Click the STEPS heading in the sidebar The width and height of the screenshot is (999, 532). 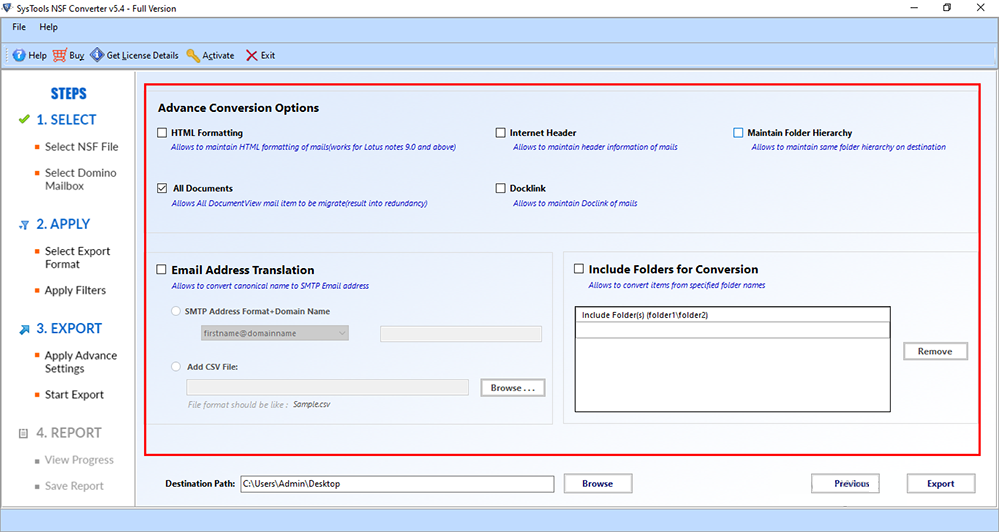68,94
